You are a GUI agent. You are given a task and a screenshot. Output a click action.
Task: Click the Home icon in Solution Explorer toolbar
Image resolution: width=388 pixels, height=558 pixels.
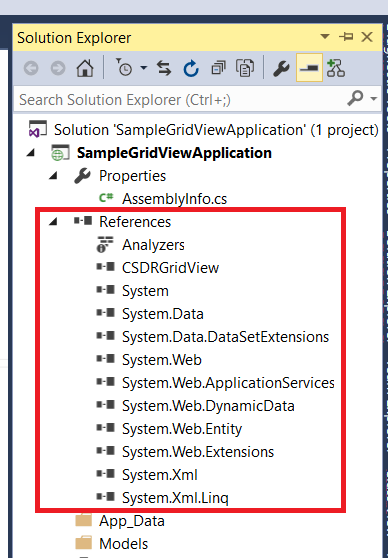coord(85,68)
